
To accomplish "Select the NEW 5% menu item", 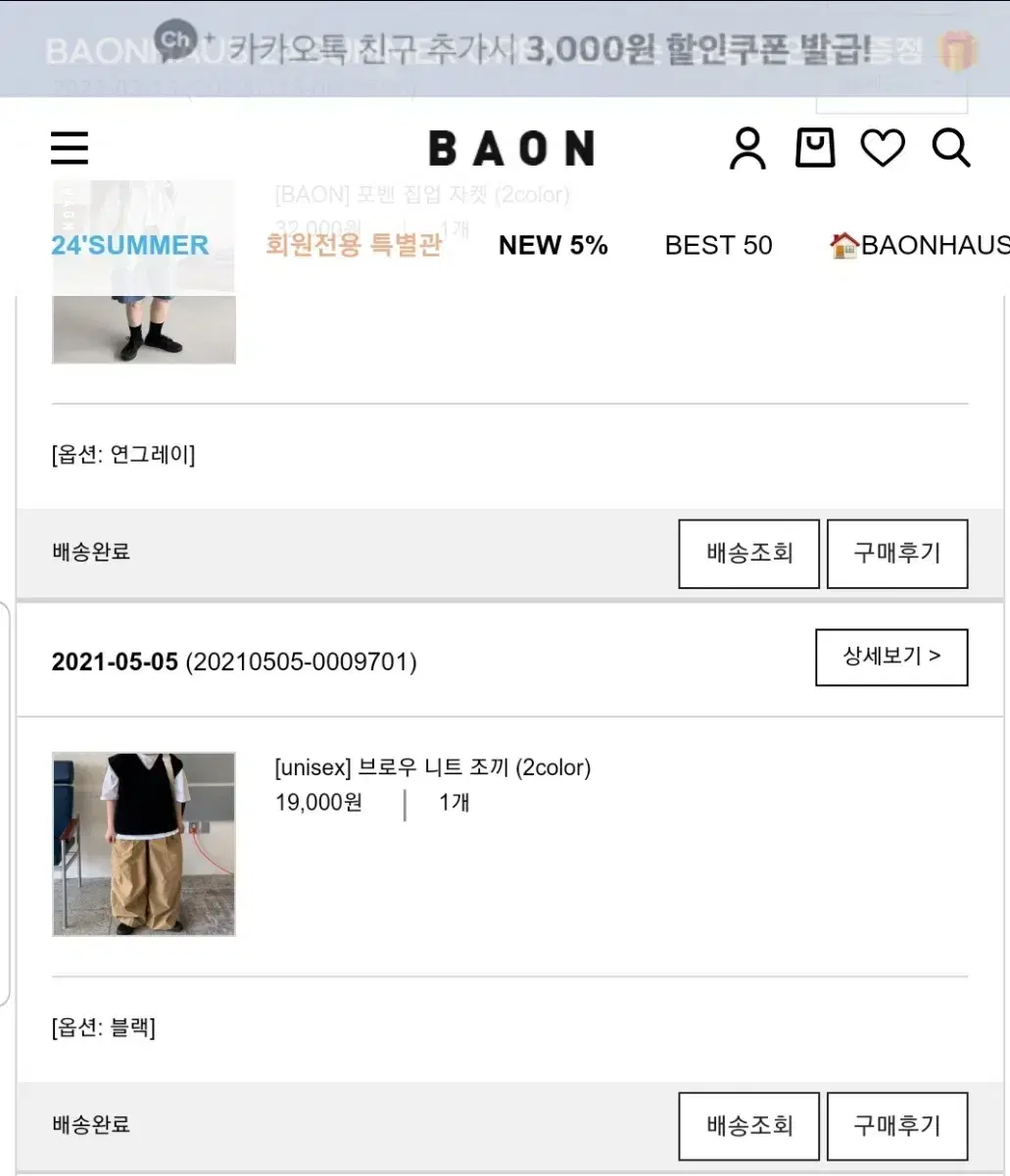I will [553, 245].
